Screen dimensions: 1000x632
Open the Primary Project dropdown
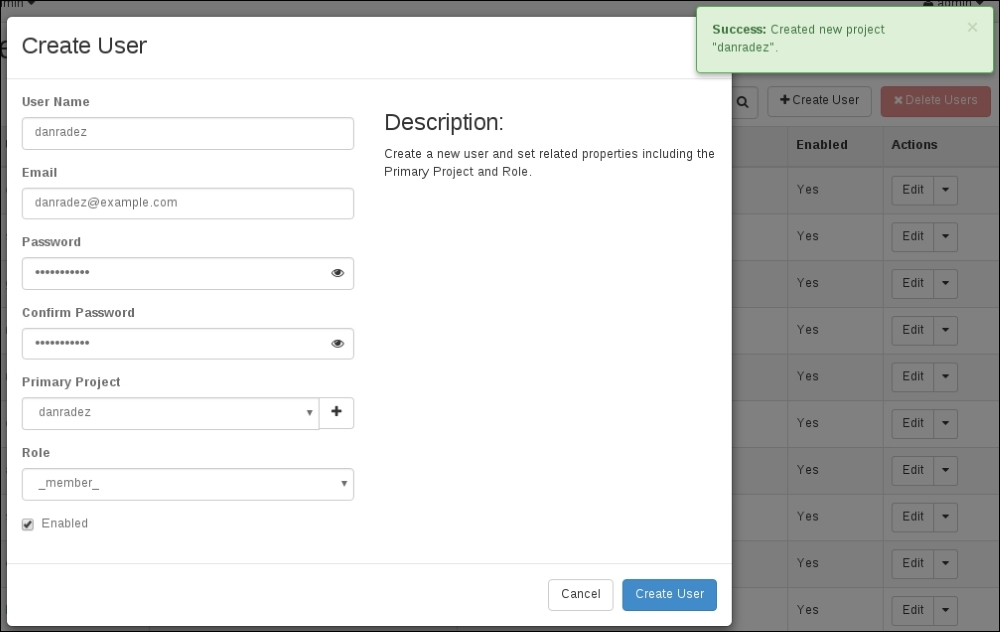point(170,413)
